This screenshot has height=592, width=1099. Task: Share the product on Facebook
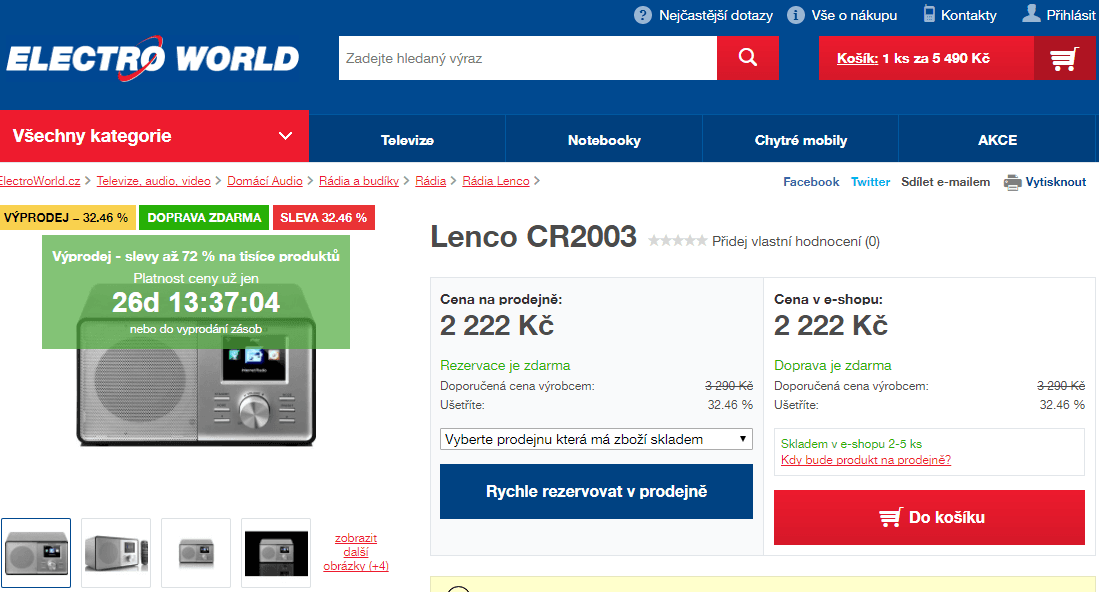coord(811,182)
